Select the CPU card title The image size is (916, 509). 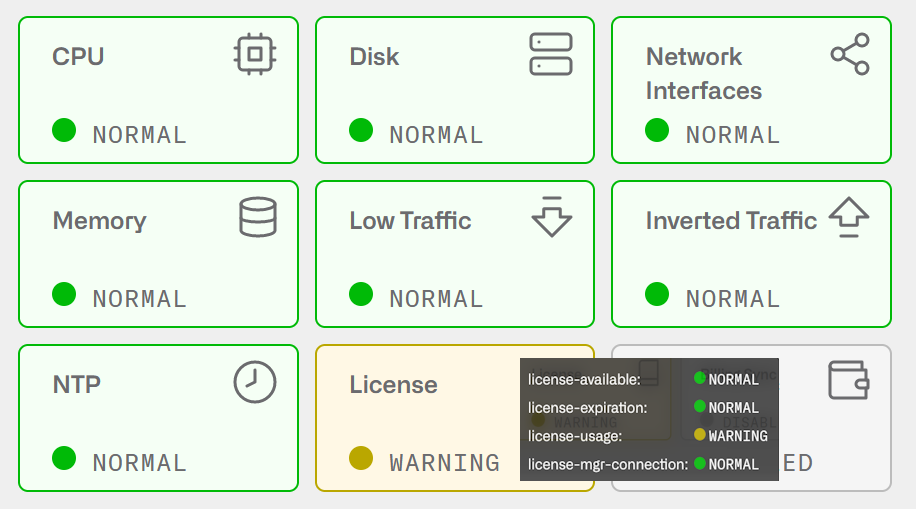point(78,57)
